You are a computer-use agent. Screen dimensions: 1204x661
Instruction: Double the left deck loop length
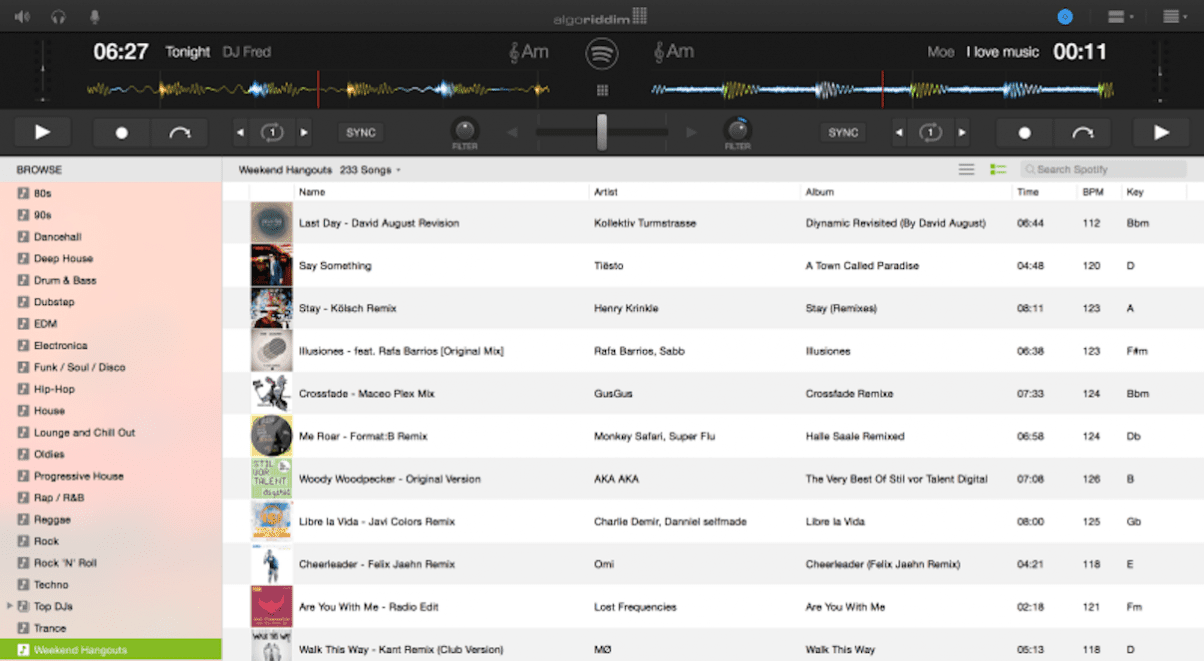[304, 132]
